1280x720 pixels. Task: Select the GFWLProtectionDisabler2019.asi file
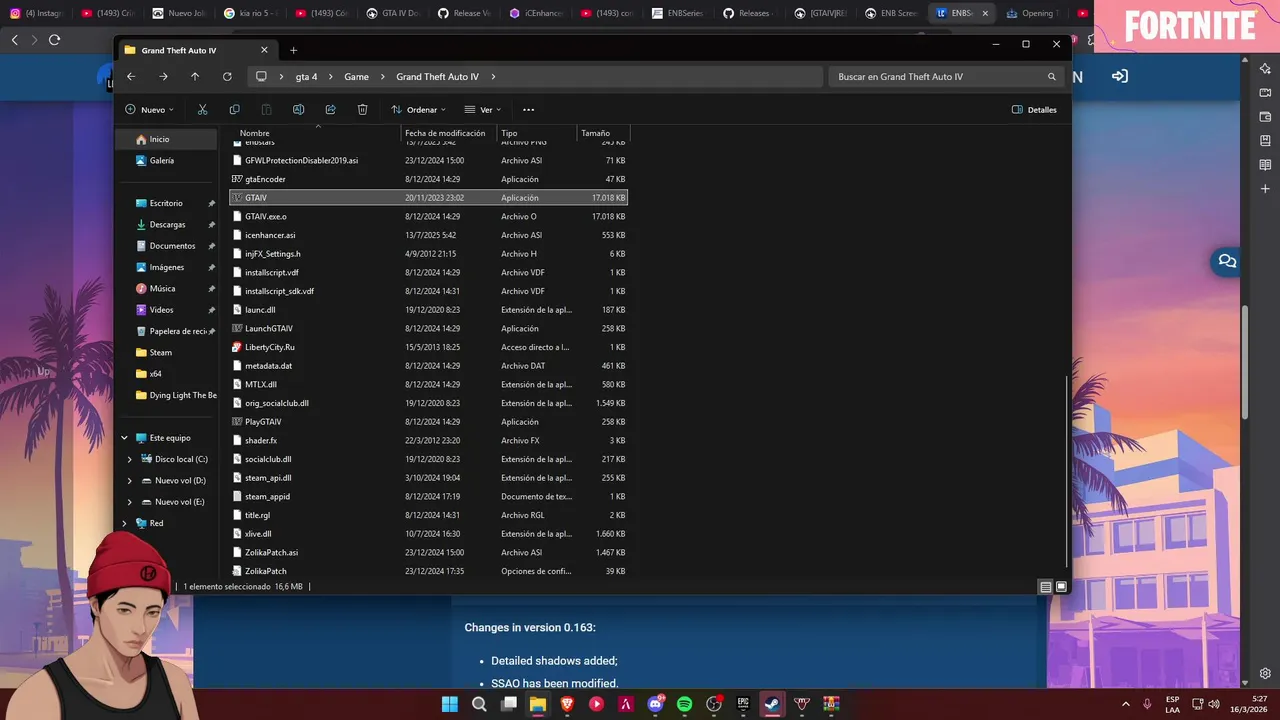pos(301,161)
